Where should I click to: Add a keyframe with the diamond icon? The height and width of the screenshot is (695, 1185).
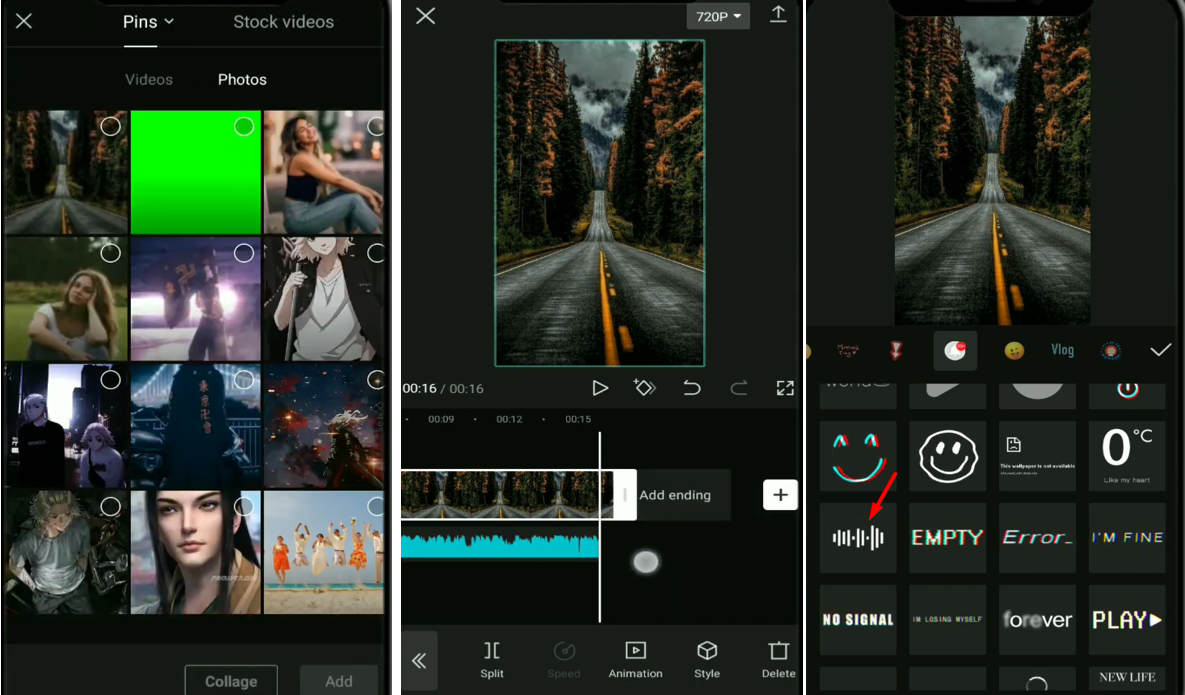[645, 388]
